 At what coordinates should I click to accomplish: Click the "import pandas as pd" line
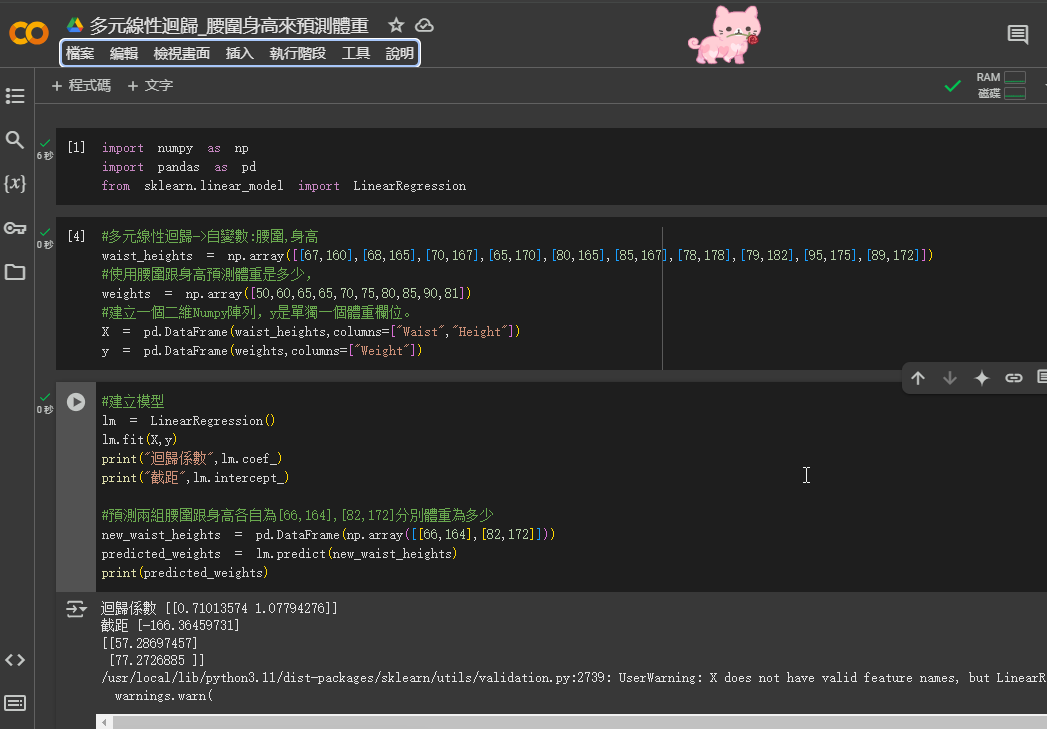point(179,167)
